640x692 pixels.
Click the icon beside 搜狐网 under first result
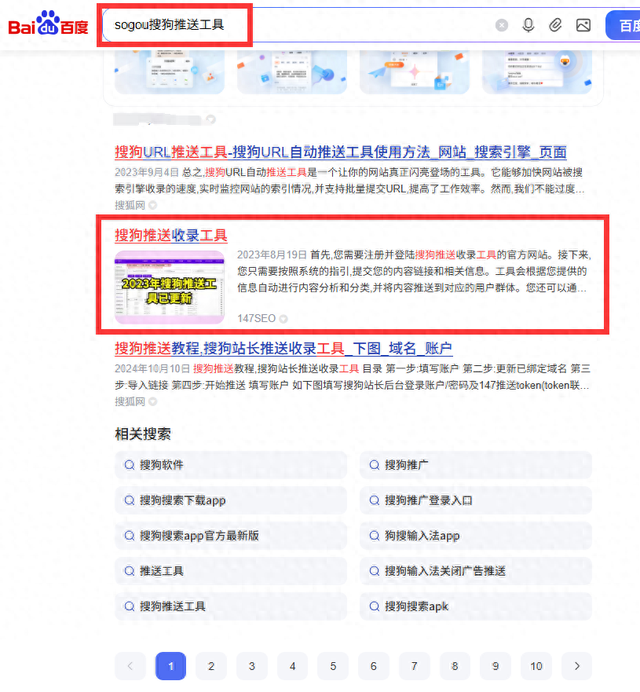[153, 205]
